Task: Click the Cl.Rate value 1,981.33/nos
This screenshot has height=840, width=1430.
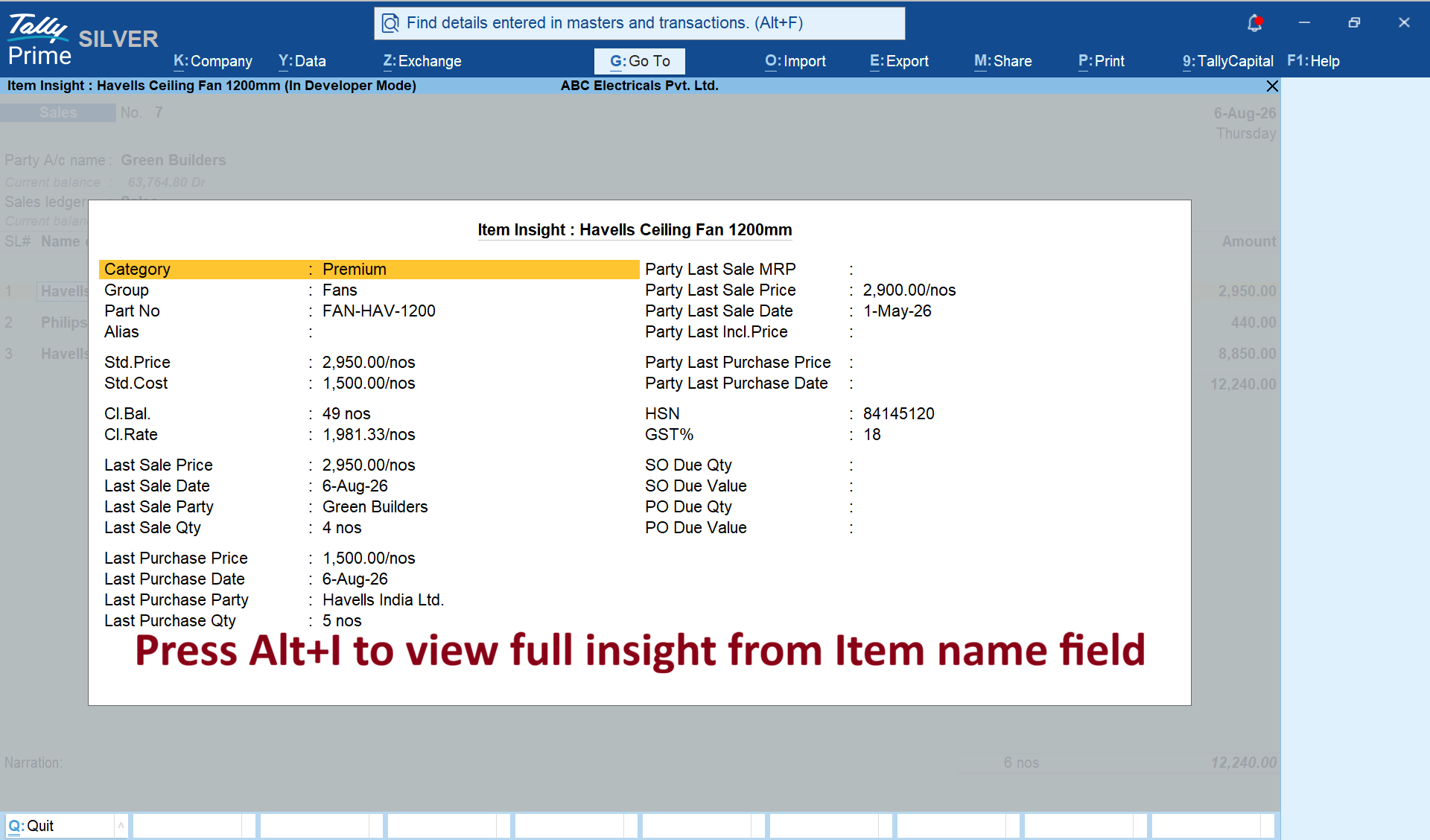Action: [x=369, y=435]
